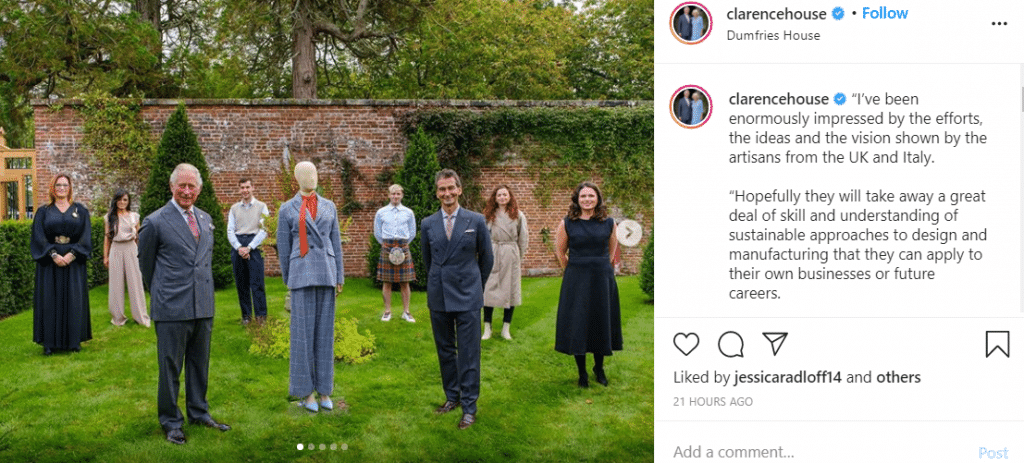This screenshot has height=463, width=1024.
Task: Go to next photo with arrow
Action: [x=629, y=233]
